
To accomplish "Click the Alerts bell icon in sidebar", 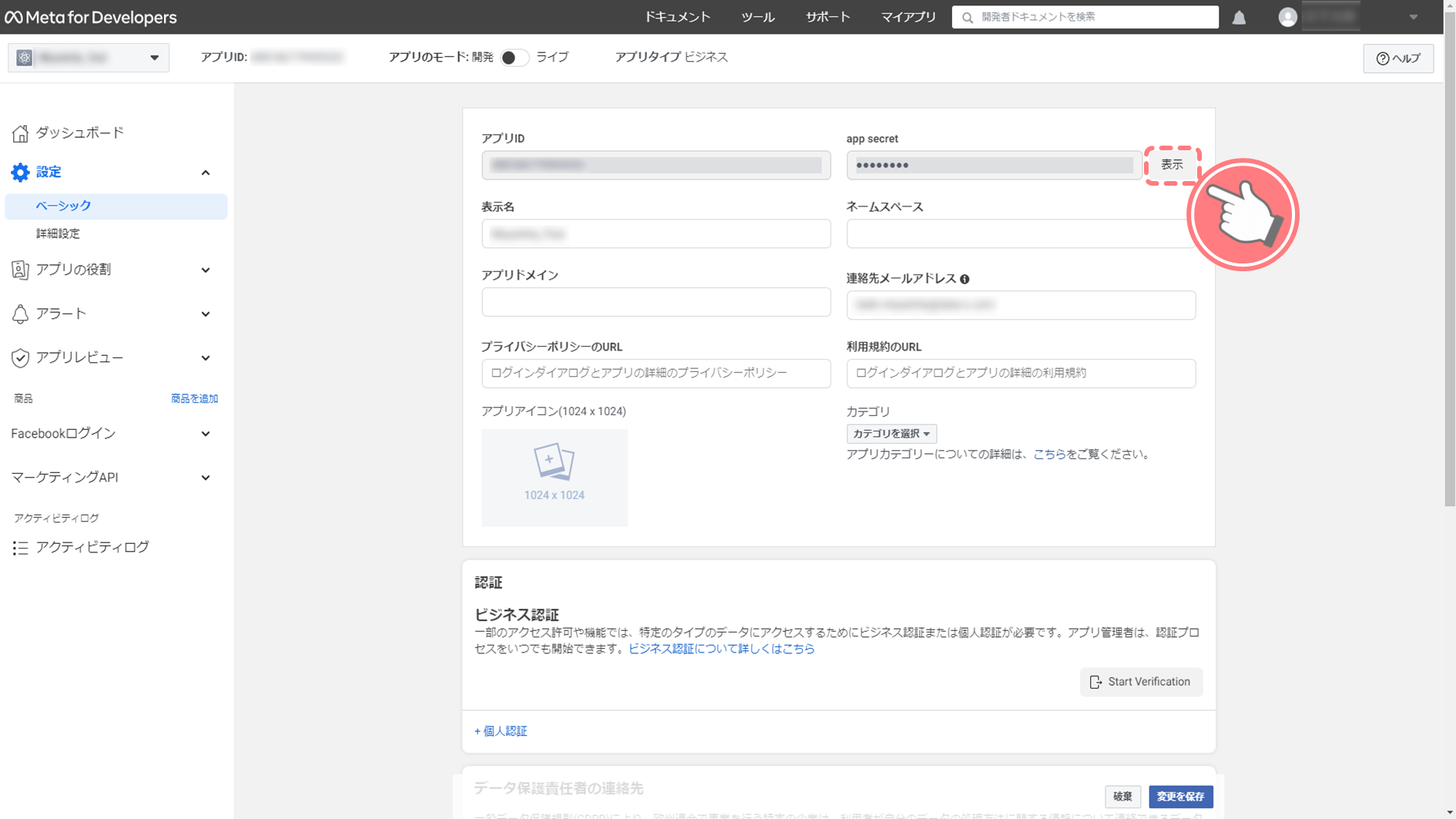I will click(20, 314).
